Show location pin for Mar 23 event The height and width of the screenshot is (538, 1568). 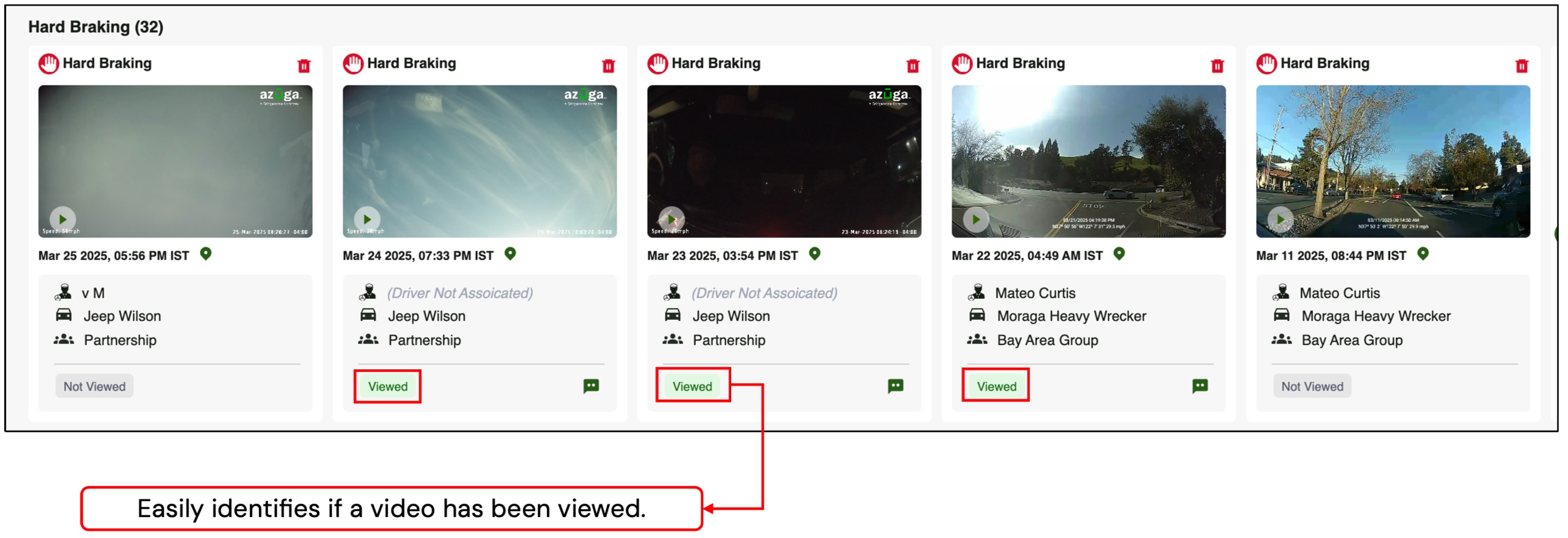[x=814, y=254]
